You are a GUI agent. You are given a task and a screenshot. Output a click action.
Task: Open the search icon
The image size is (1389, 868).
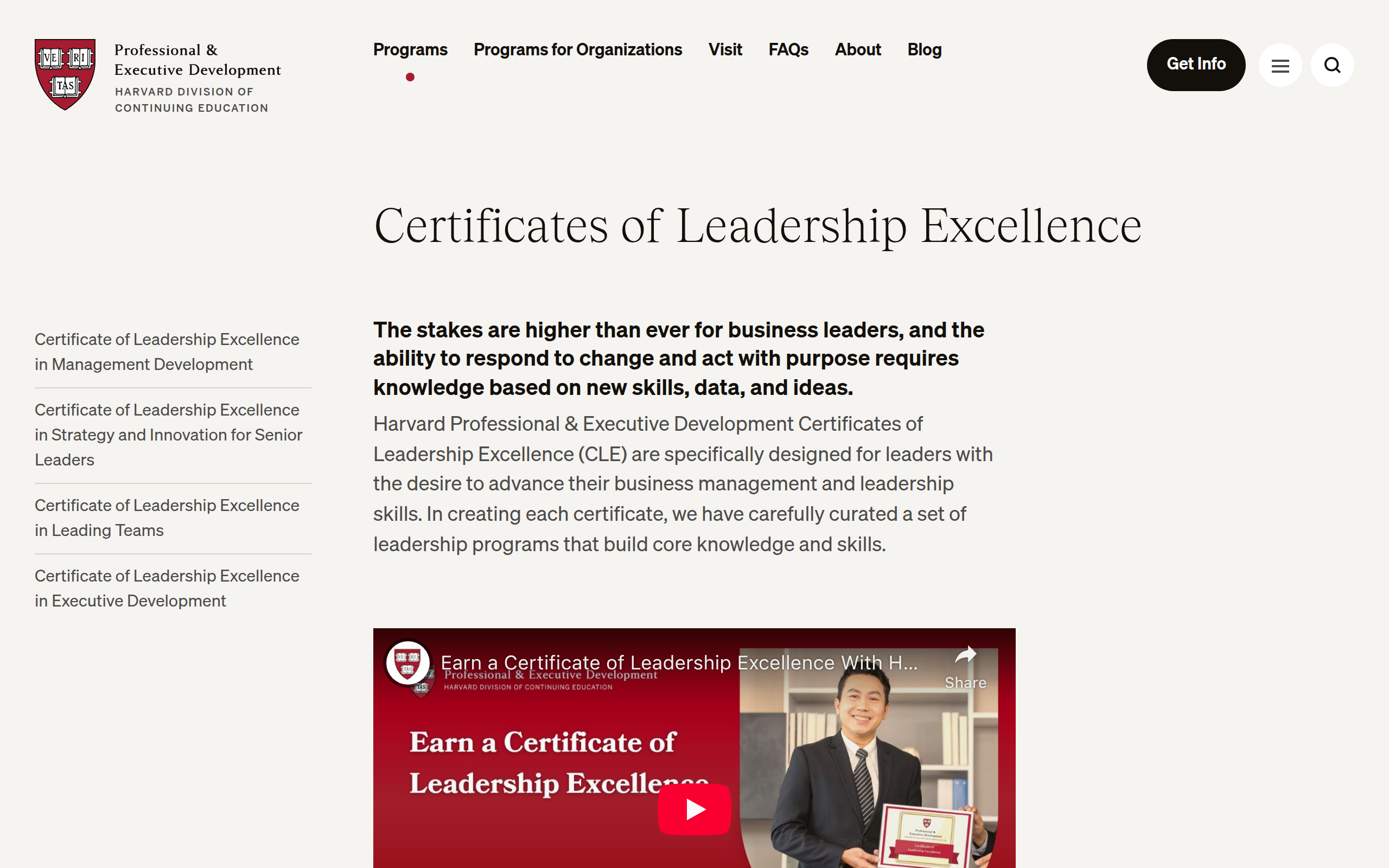point(1332,65)
